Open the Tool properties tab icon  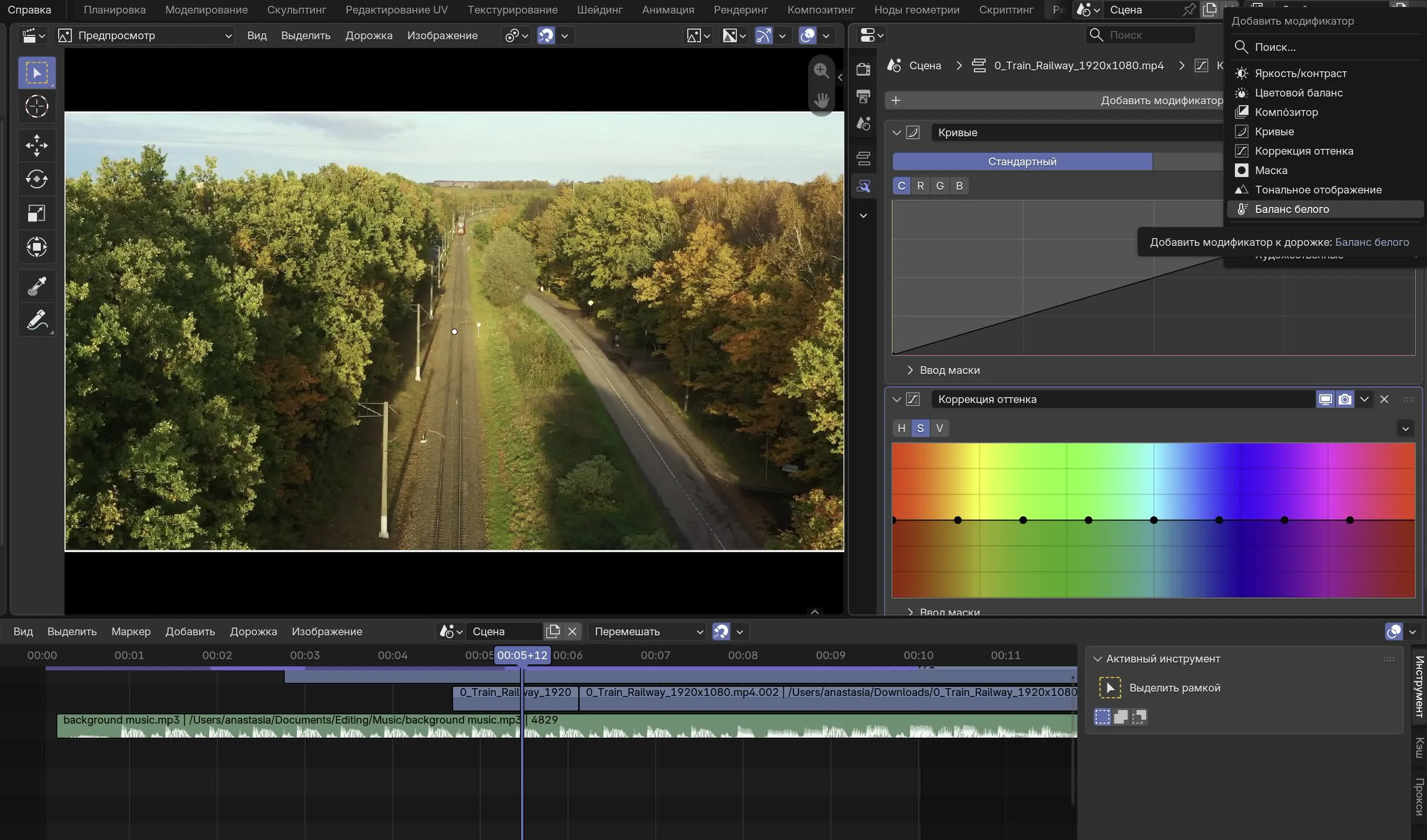pyautogui.click(x=863, y=69)
